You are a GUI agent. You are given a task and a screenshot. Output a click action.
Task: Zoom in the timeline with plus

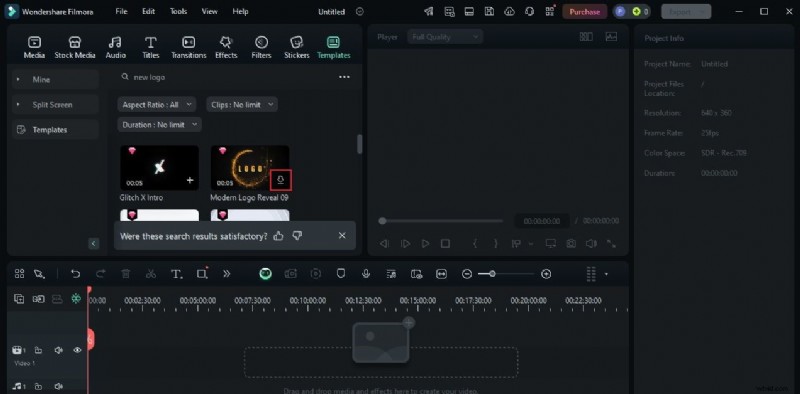[x=546, y=274]
